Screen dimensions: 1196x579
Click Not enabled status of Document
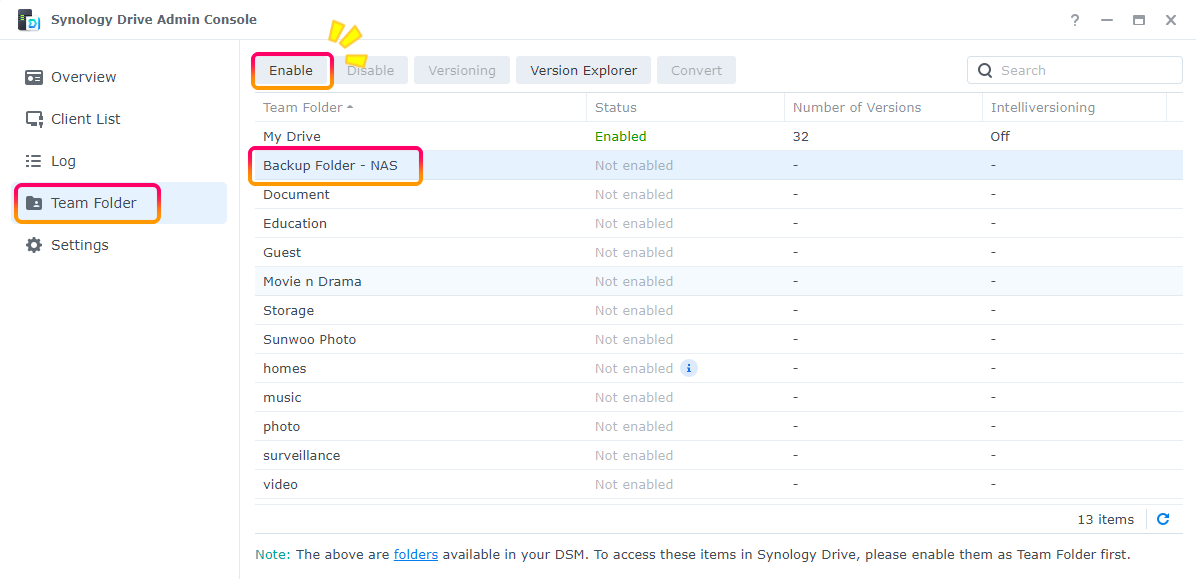point(634,195)
